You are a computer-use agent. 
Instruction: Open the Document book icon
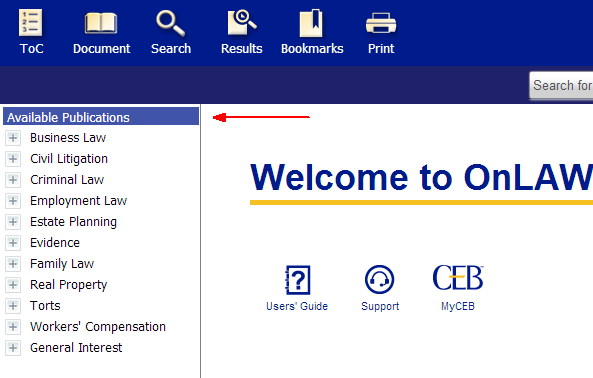coord(101,23)
